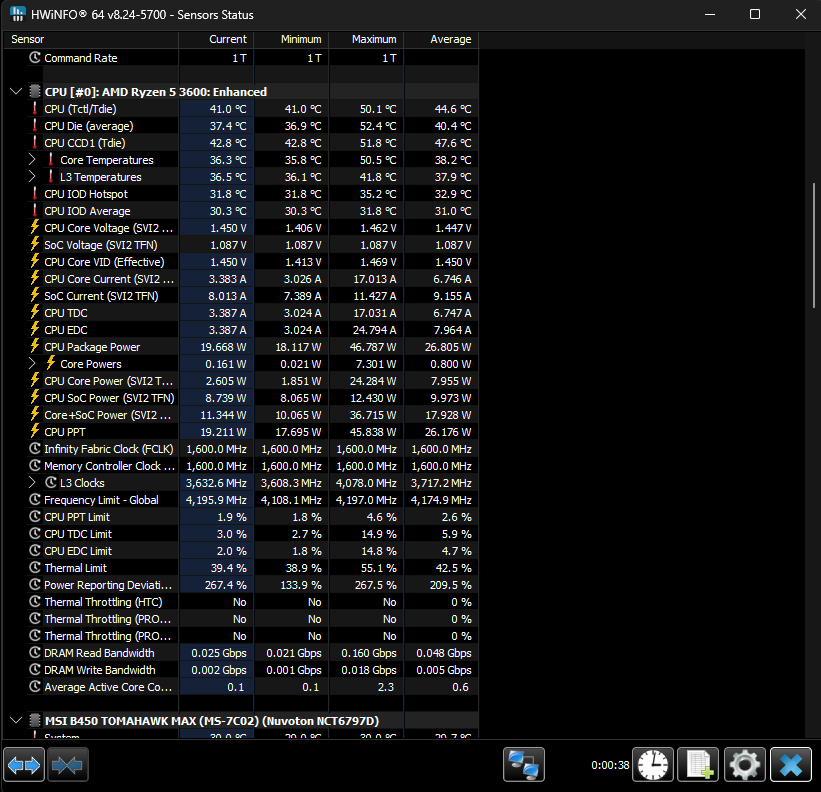Start logging with the sheet-plus icon
The height and width of the screenshot is (792, 821).
(x=699, y=765)
